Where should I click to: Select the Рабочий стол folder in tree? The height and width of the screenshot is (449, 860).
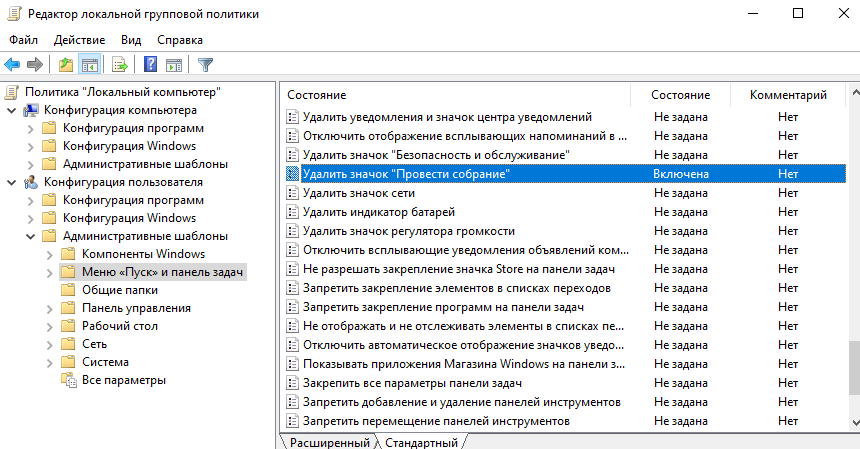pos(119,326)
